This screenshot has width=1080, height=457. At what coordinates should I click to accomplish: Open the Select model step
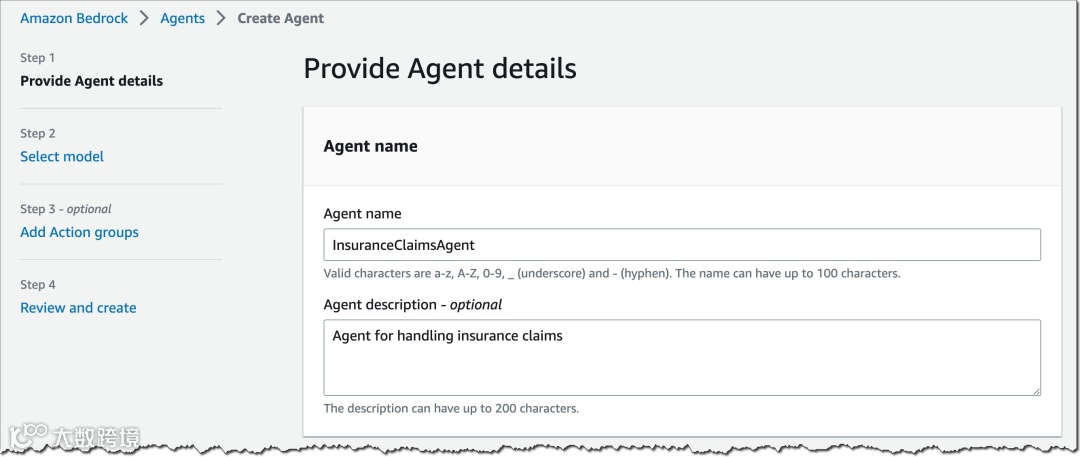tap(62, 156)
